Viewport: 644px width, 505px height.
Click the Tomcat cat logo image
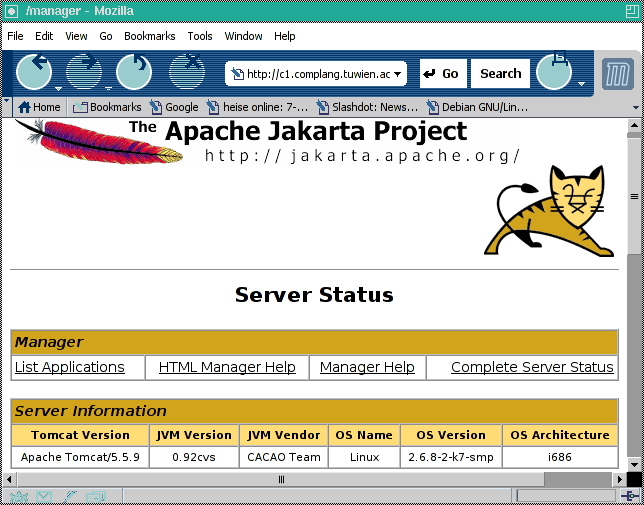[x=549, y=211]
